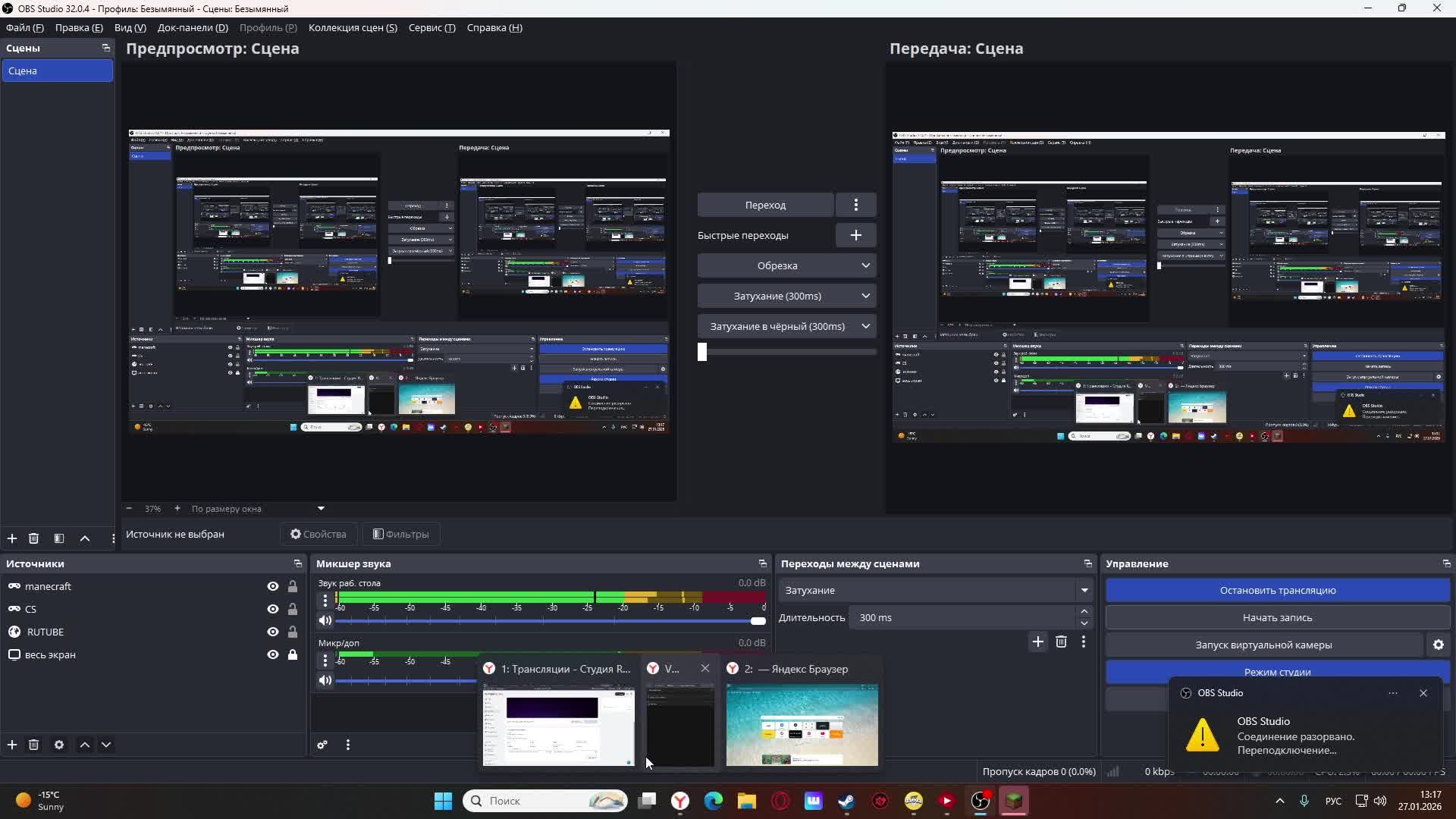Open advanced audio properties gears icon
Viewport: 1456px width, 819px height.
click(x=322, y=745)
